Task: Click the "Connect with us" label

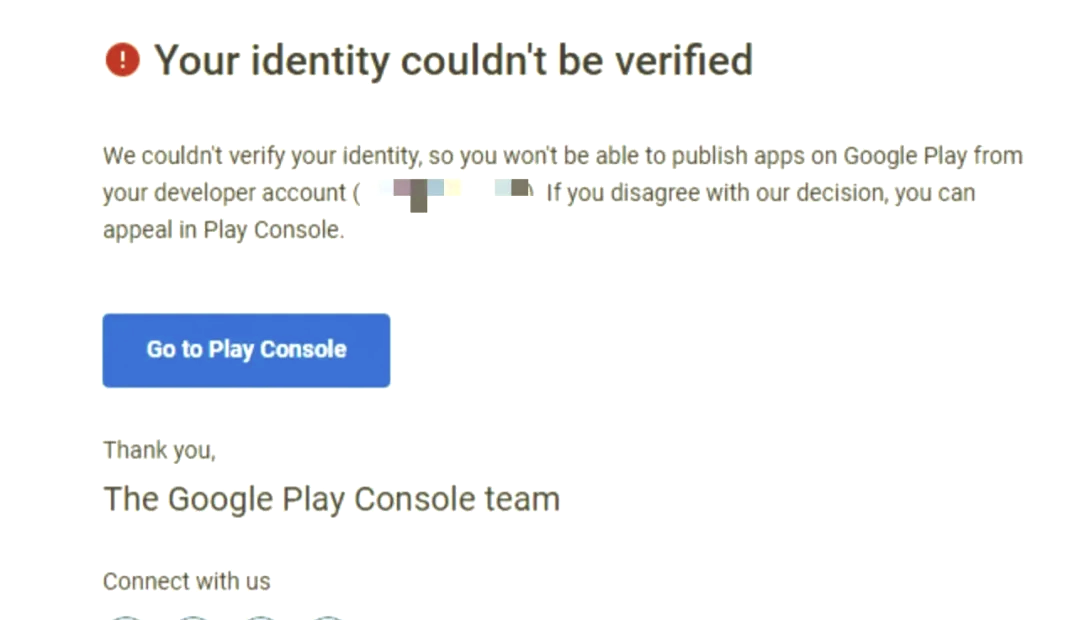Action: (x=187, y=581)
